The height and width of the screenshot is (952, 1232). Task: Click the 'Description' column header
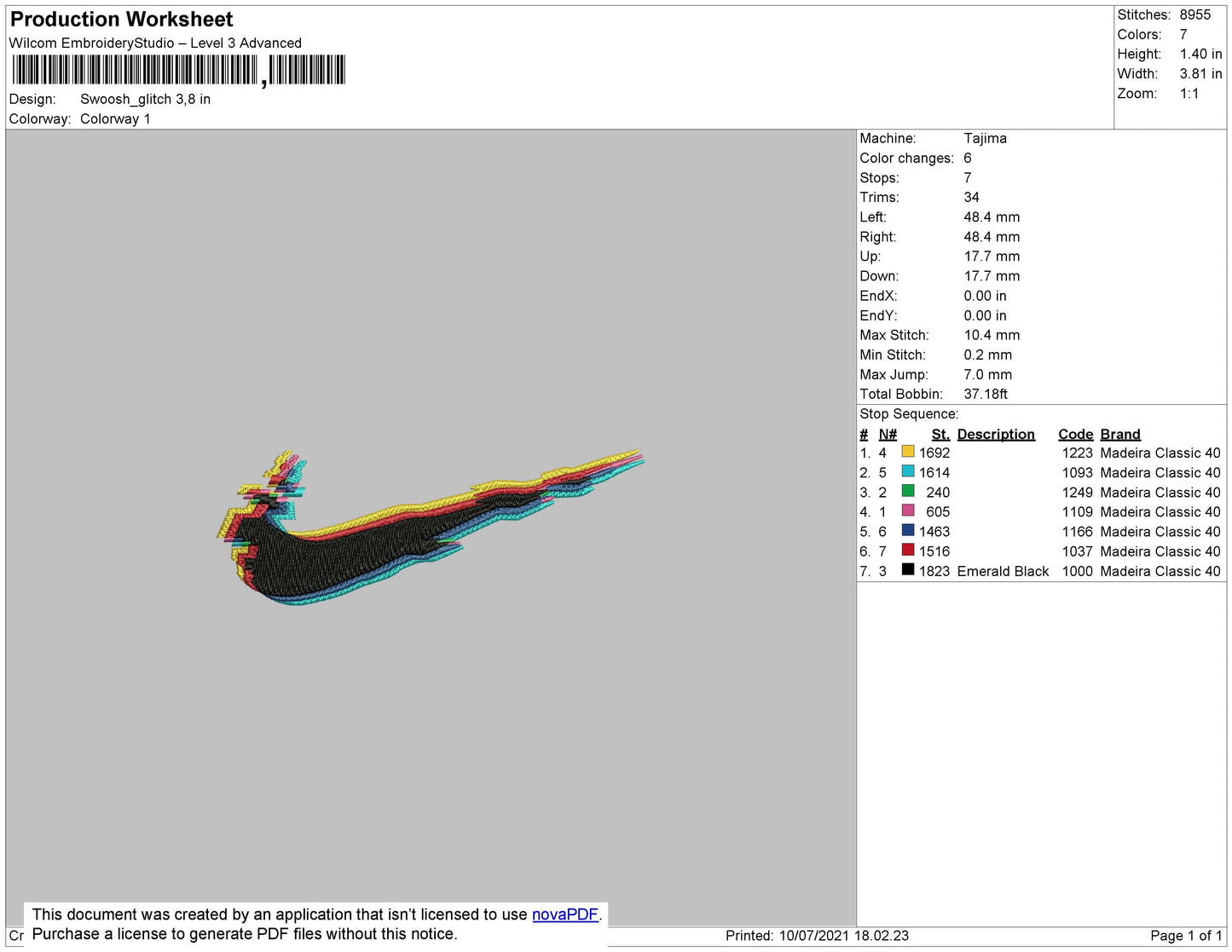996,434
